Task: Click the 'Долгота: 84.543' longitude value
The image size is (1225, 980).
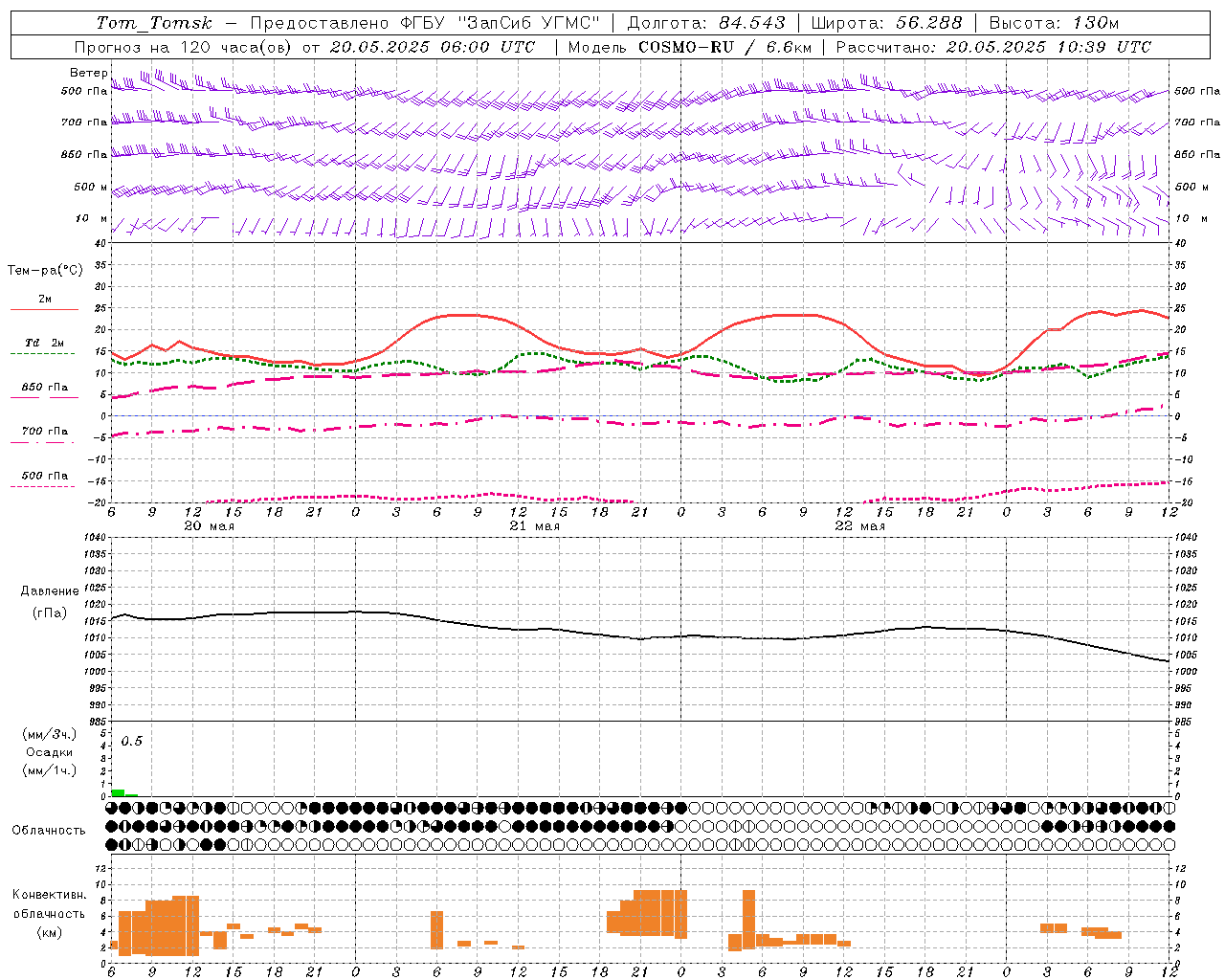Action: pyautogui.click(x=706, y=23)
